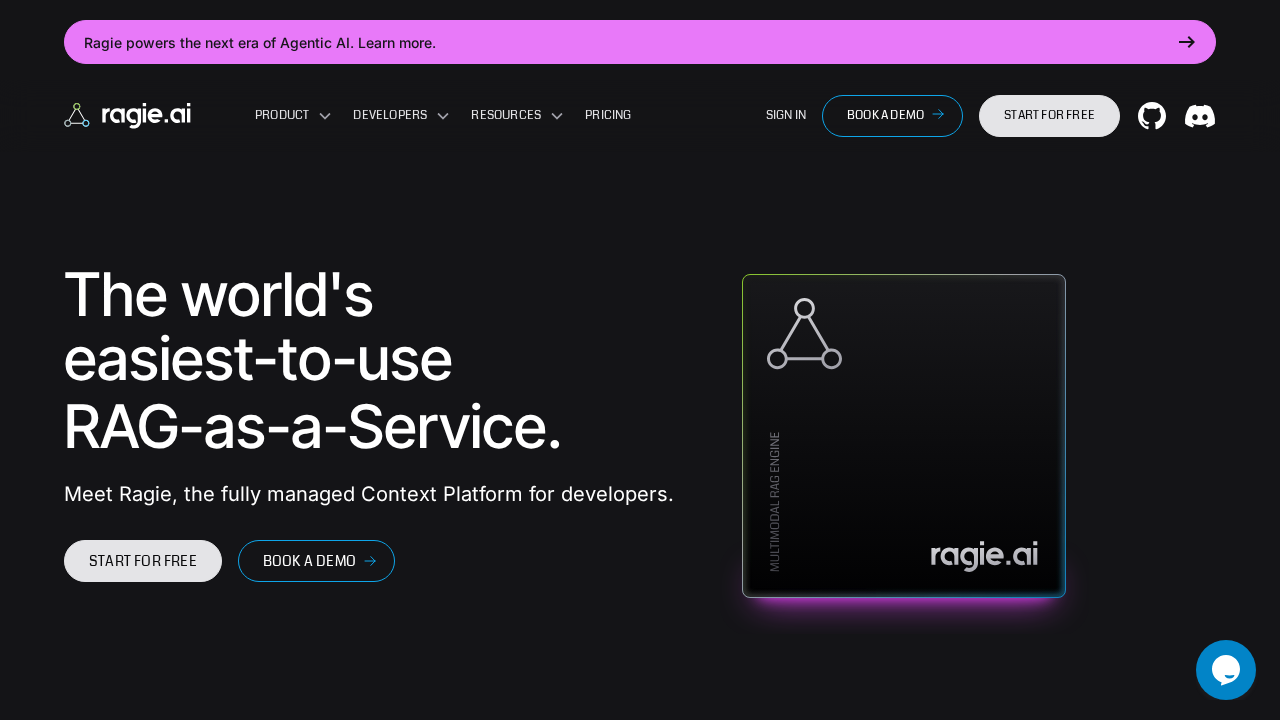Open the Sign In menu item
The image size is (1280, 720).
786,115
